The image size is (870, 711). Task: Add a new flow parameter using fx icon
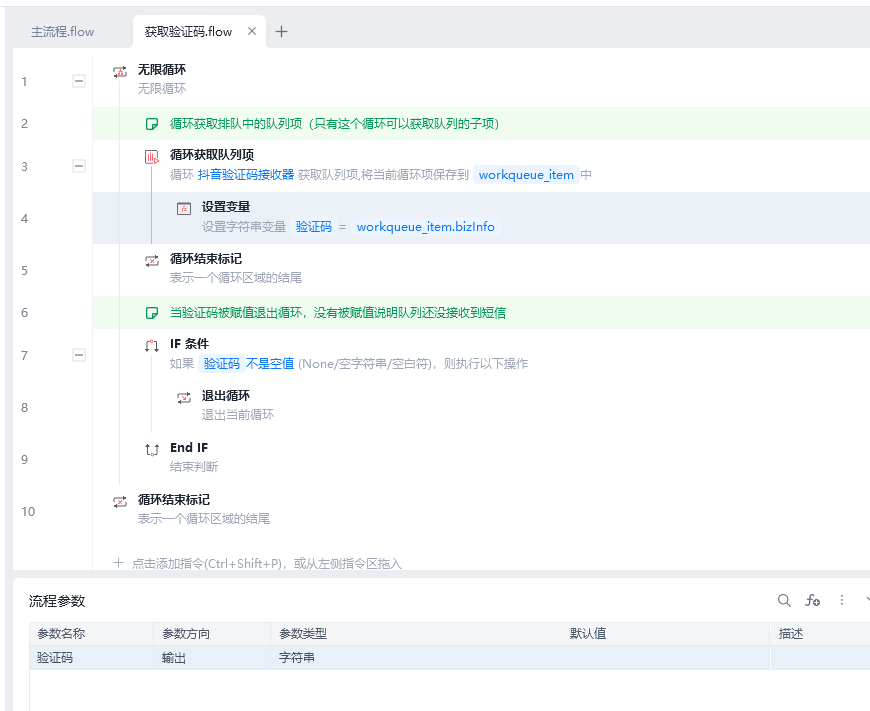(813, 600)
